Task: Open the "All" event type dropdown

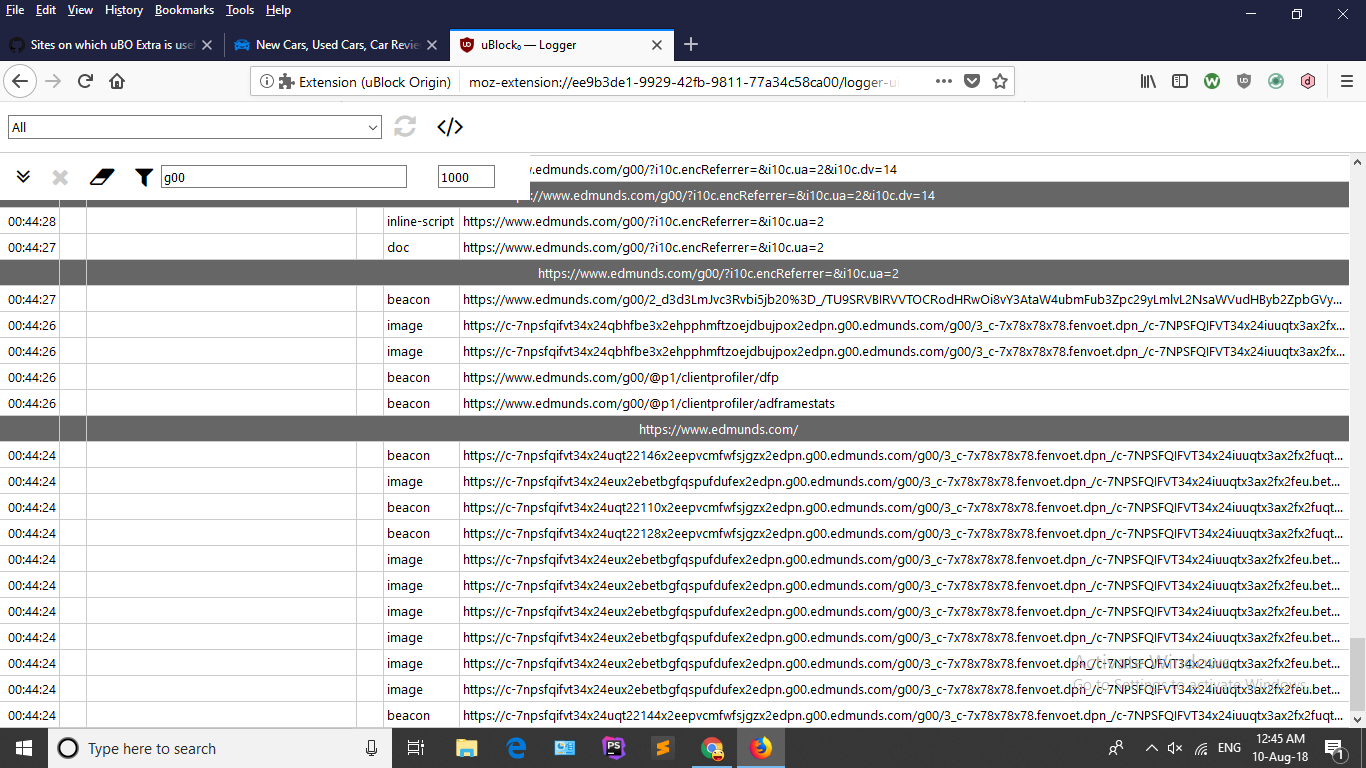Action: click(195, 127)
